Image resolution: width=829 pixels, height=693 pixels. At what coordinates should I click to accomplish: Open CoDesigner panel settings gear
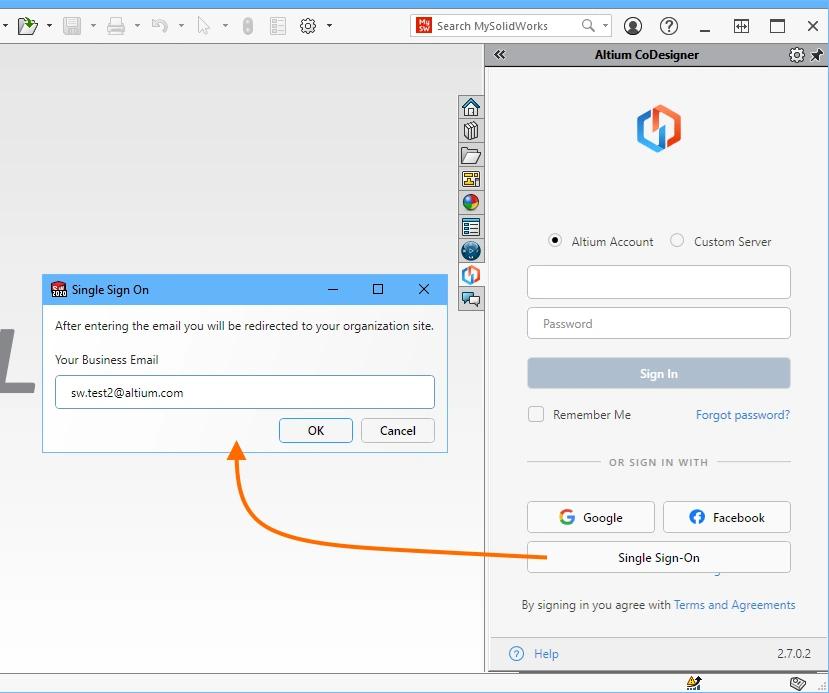[x=796, y=55]
